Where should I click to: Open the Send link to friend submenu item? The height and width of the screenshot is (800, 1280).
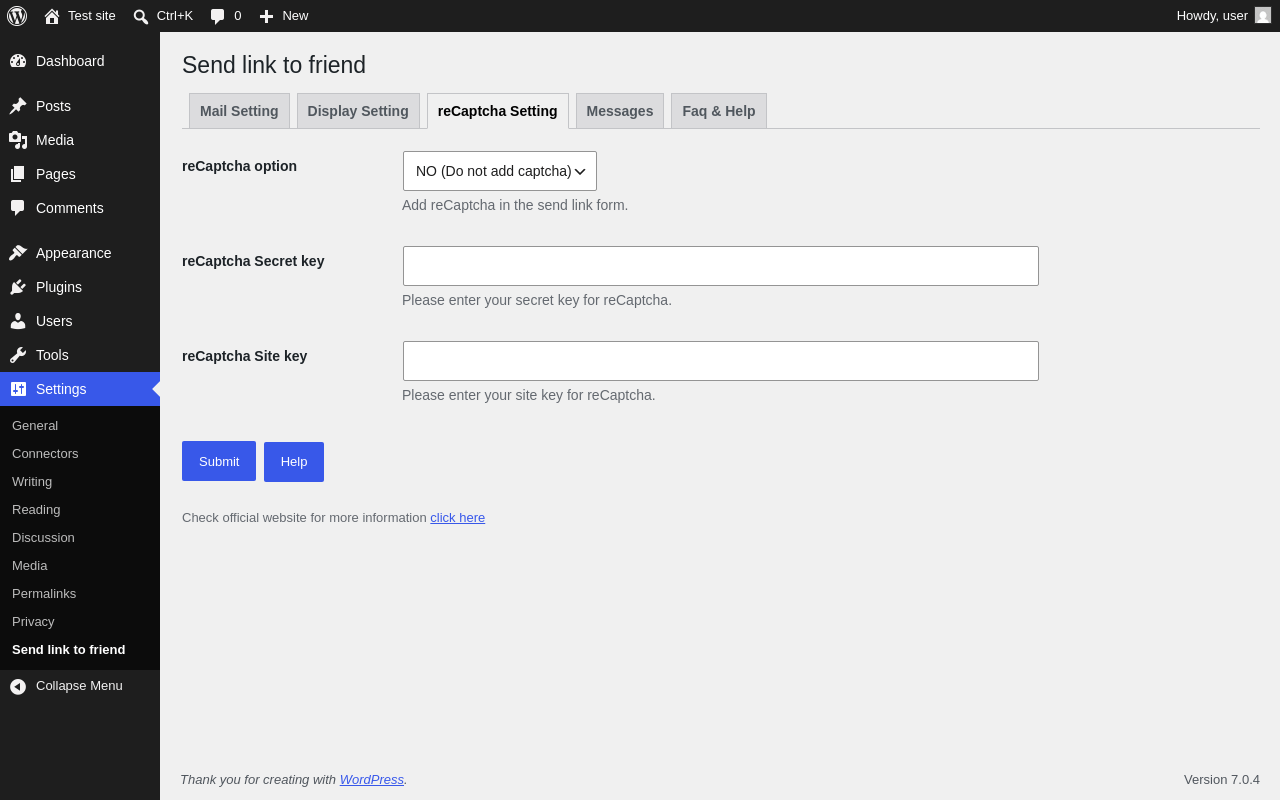69,650
